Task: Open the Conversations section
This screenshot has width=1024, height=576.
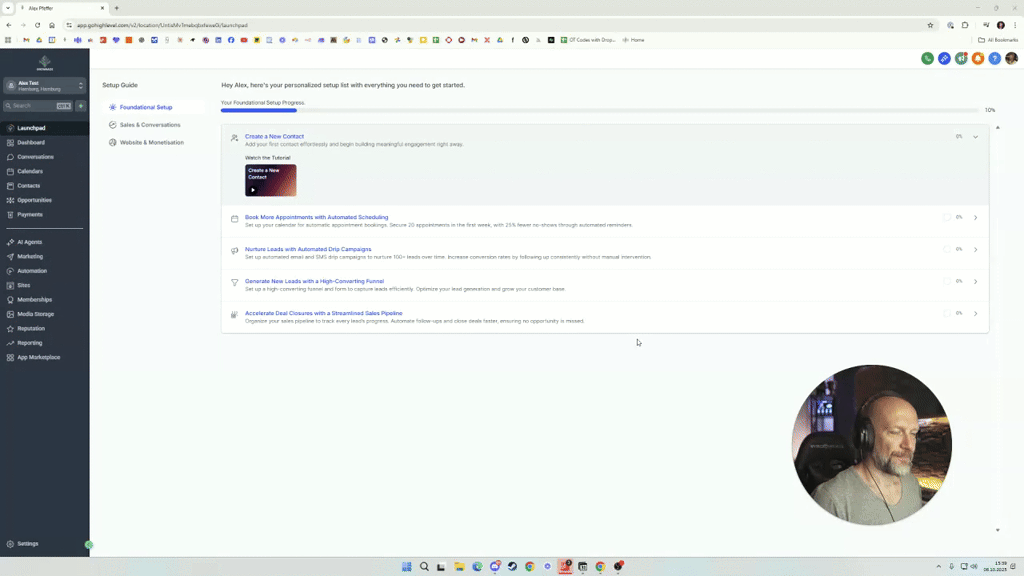Action: tap(35, 157)
